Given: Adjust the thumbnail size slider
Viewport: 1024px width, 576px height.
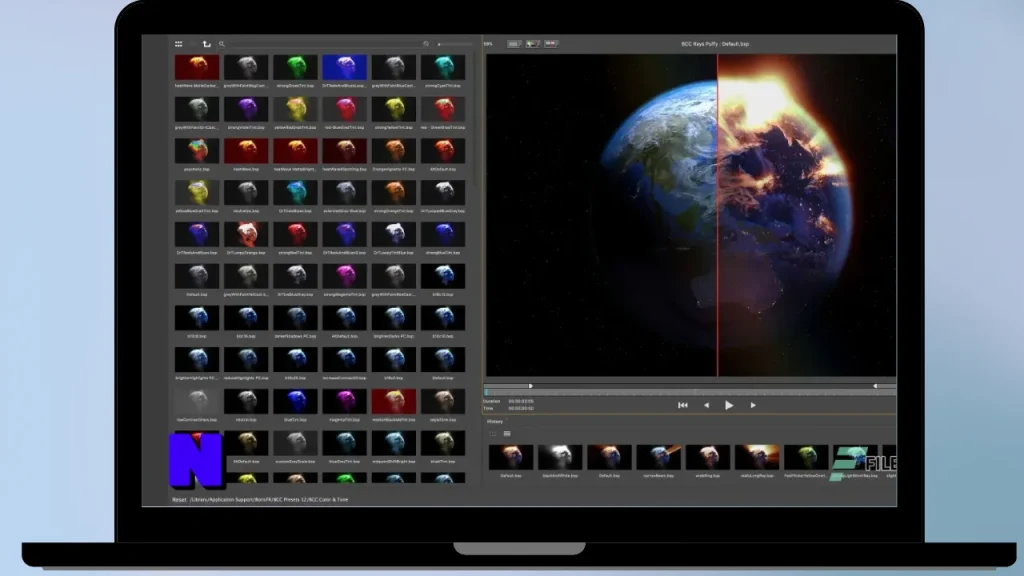Looking at the screenshot, I should [x=455, y=44].
